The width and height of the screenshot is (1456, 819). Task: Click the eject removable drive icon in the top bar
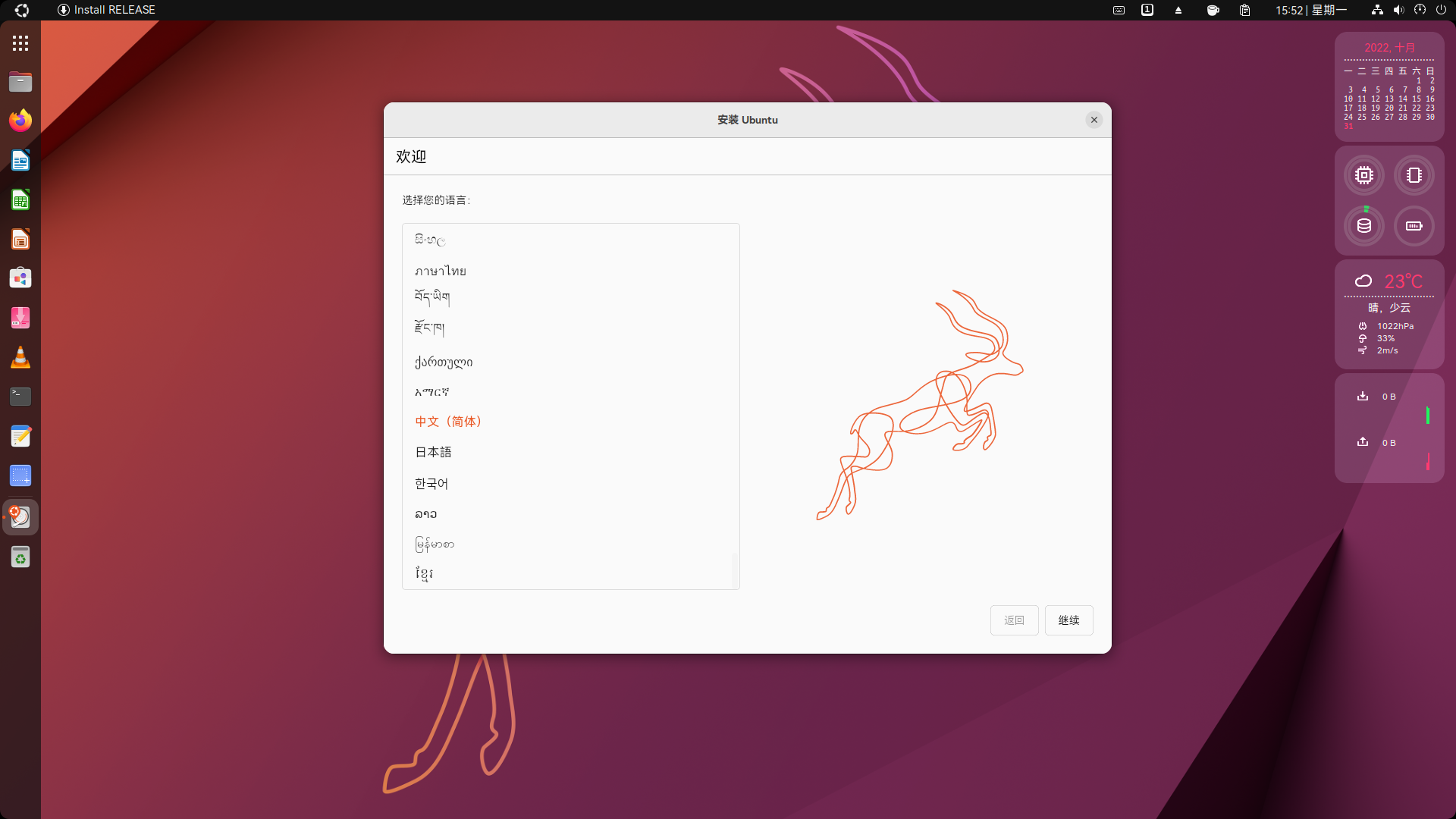1178,10
